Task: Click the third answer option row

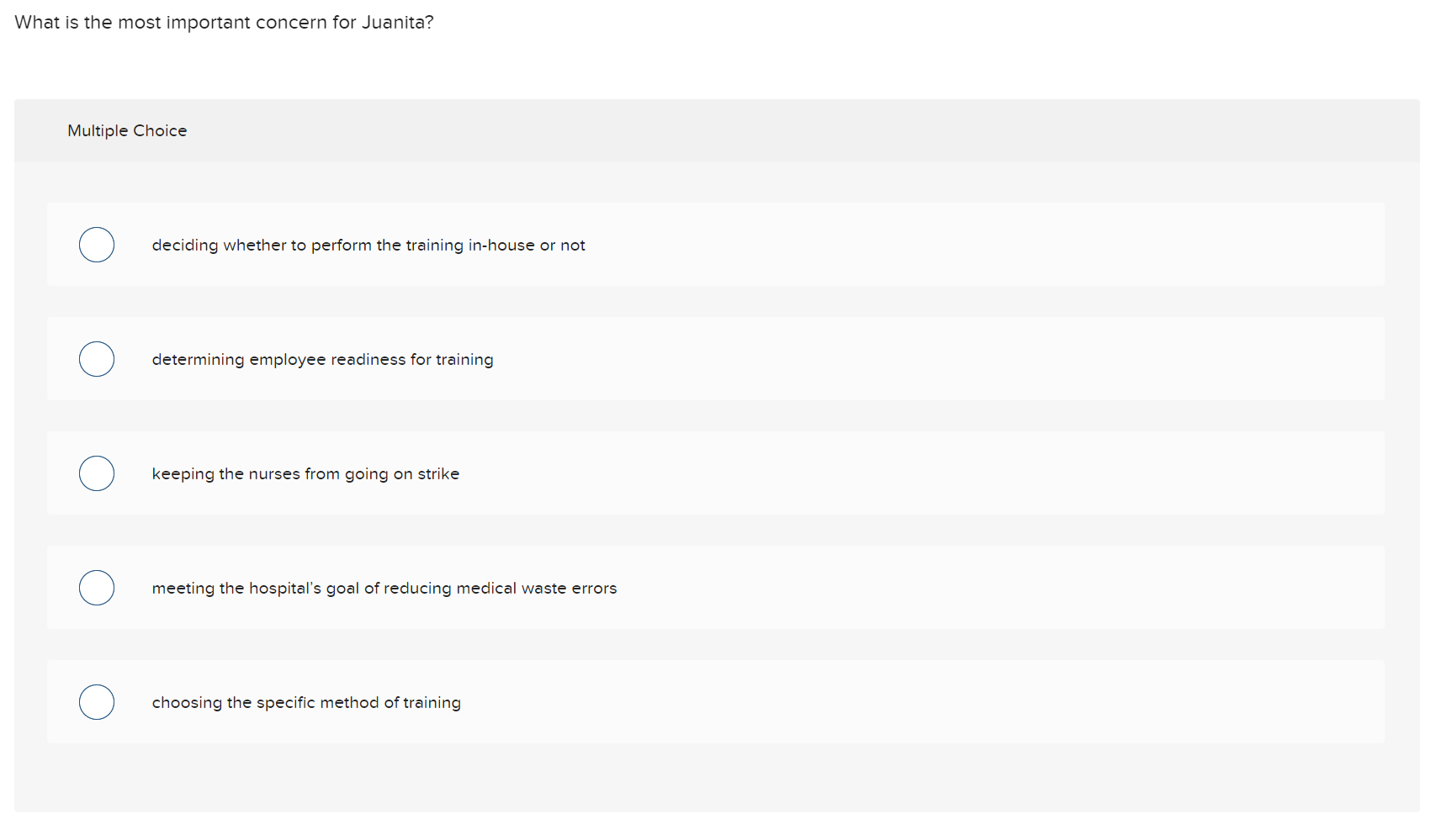Action: tap(305, 473)
